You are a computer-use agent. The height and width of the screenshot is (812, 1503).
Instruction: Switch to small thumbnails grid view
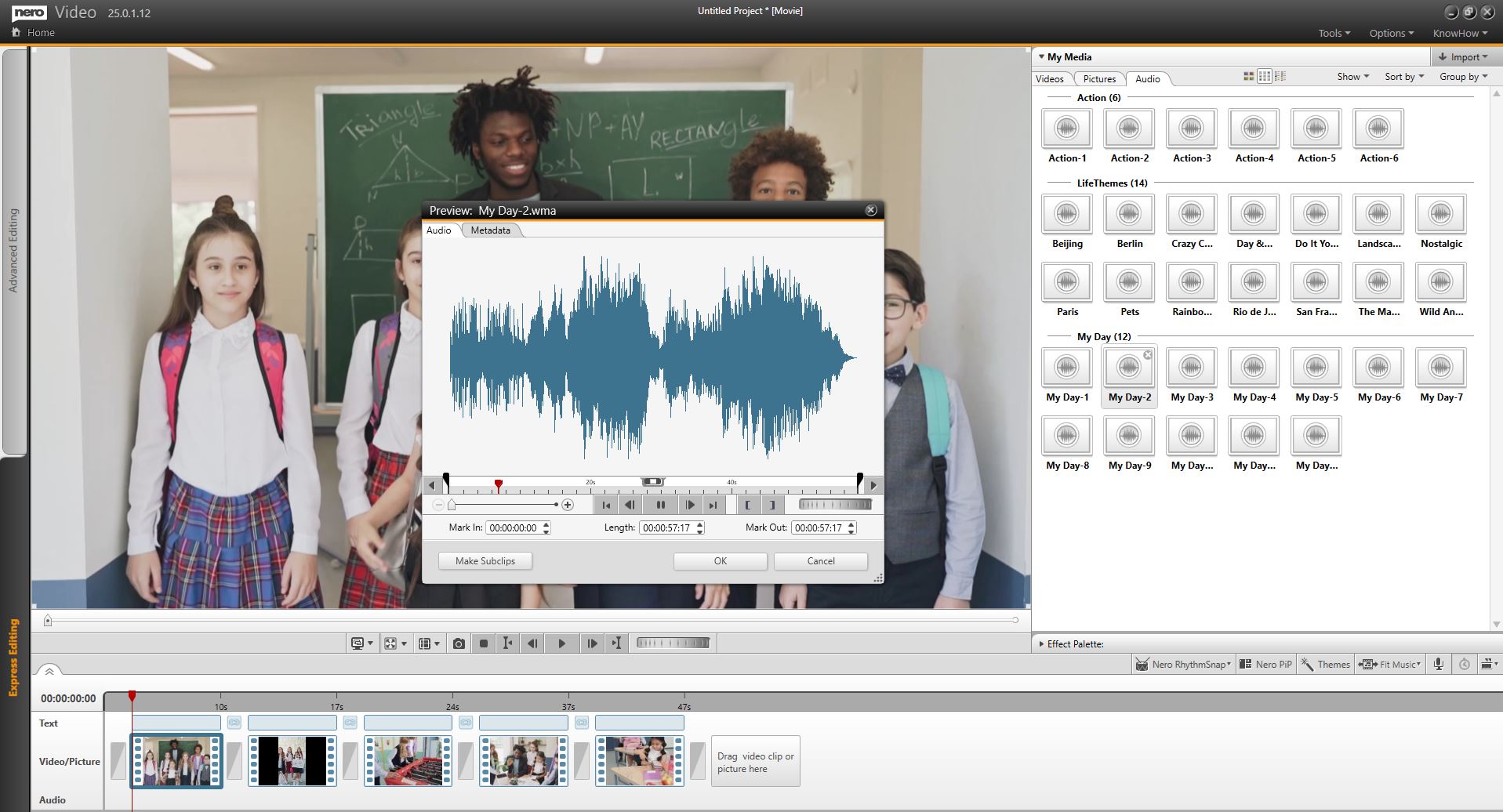coord(1264,76)
